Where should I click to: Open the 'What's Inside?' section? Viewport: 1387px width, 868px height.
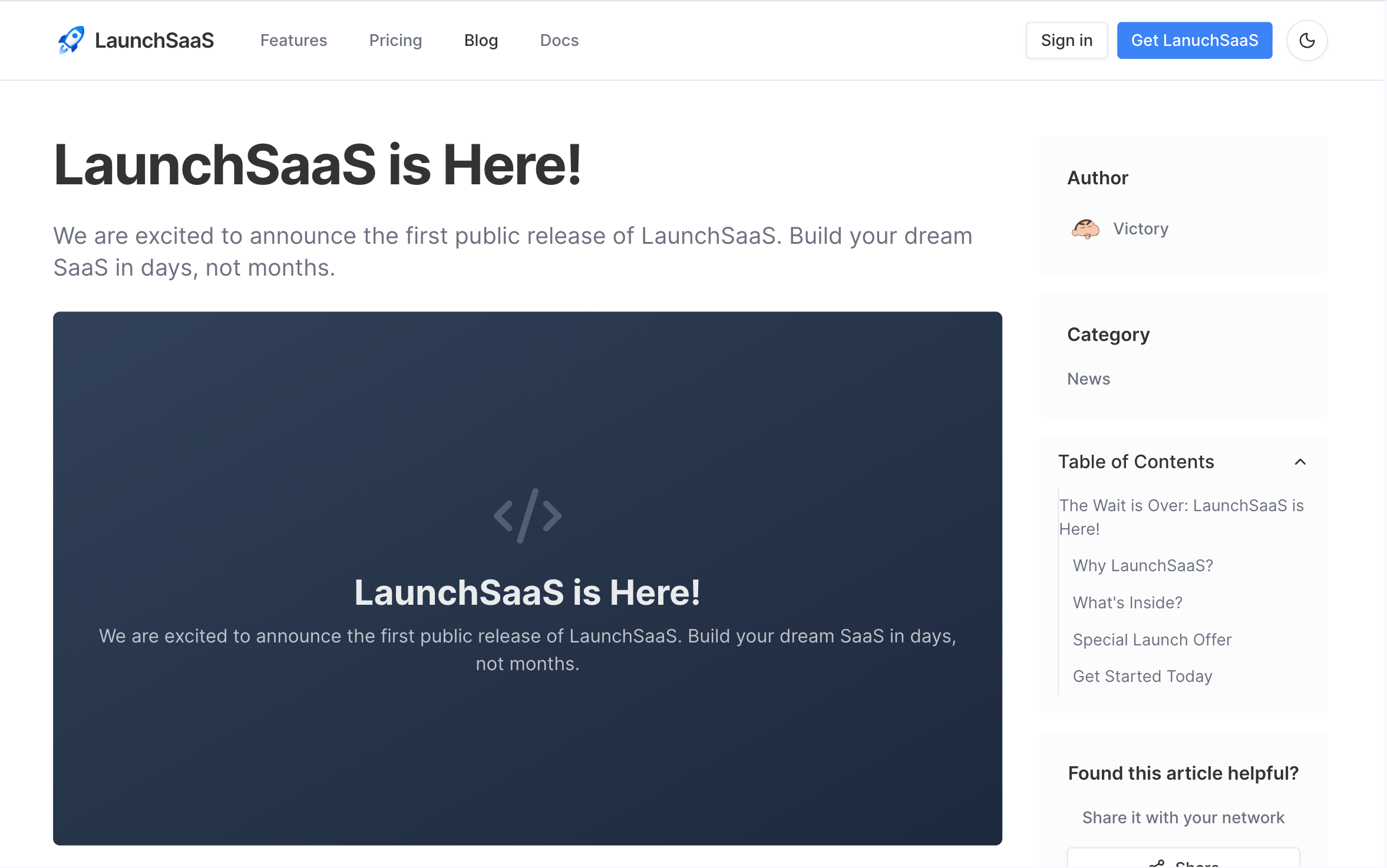click(x=1127, y=602)
